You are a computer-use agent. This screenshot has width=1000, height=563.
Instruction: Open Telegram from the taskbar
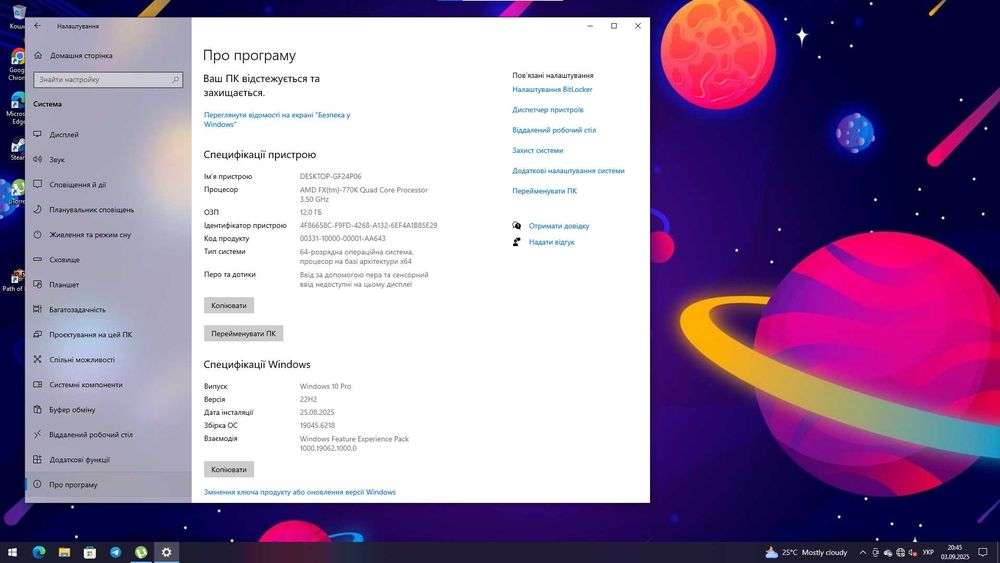115,552
